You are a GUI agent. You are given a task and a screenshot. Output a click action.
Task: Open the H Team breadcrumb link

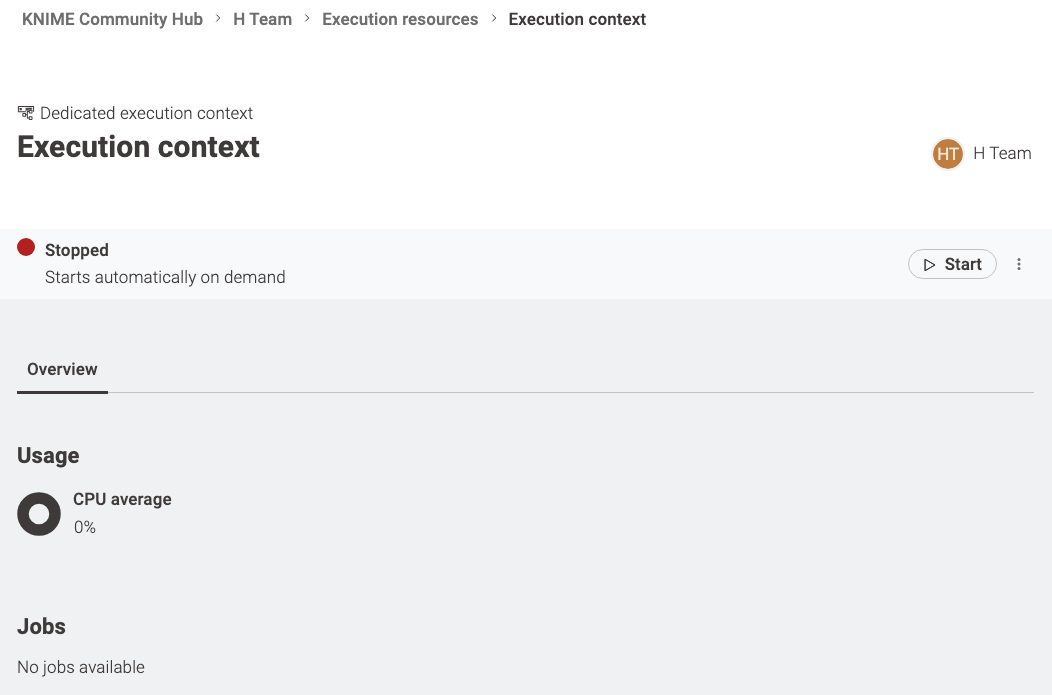pyautogui.click(x=262, y=19)
